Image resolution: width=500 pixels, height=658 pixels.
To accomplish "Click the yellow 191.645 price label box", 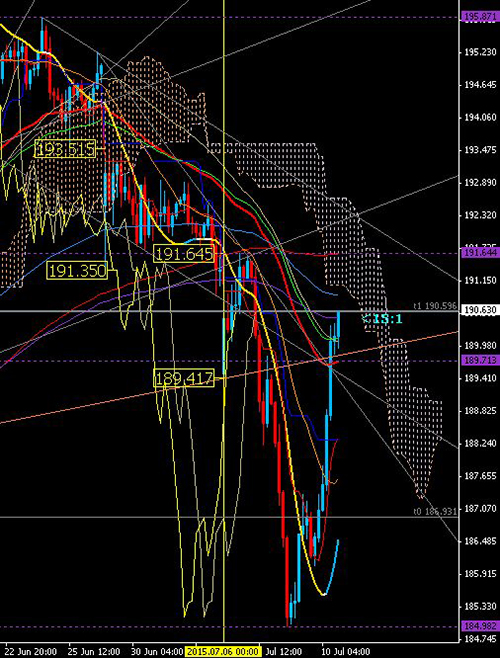I will (x=184, y=254).
